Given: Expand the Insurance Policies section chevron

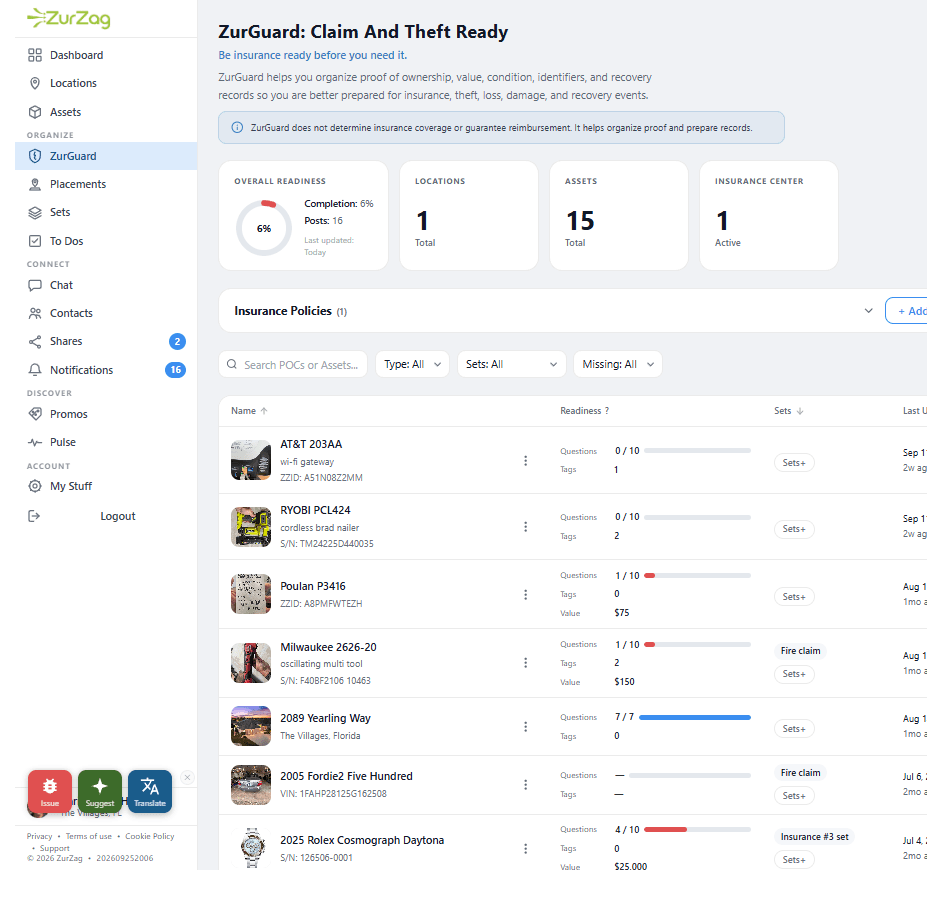Looking at the screenshot, I should 868,311.
